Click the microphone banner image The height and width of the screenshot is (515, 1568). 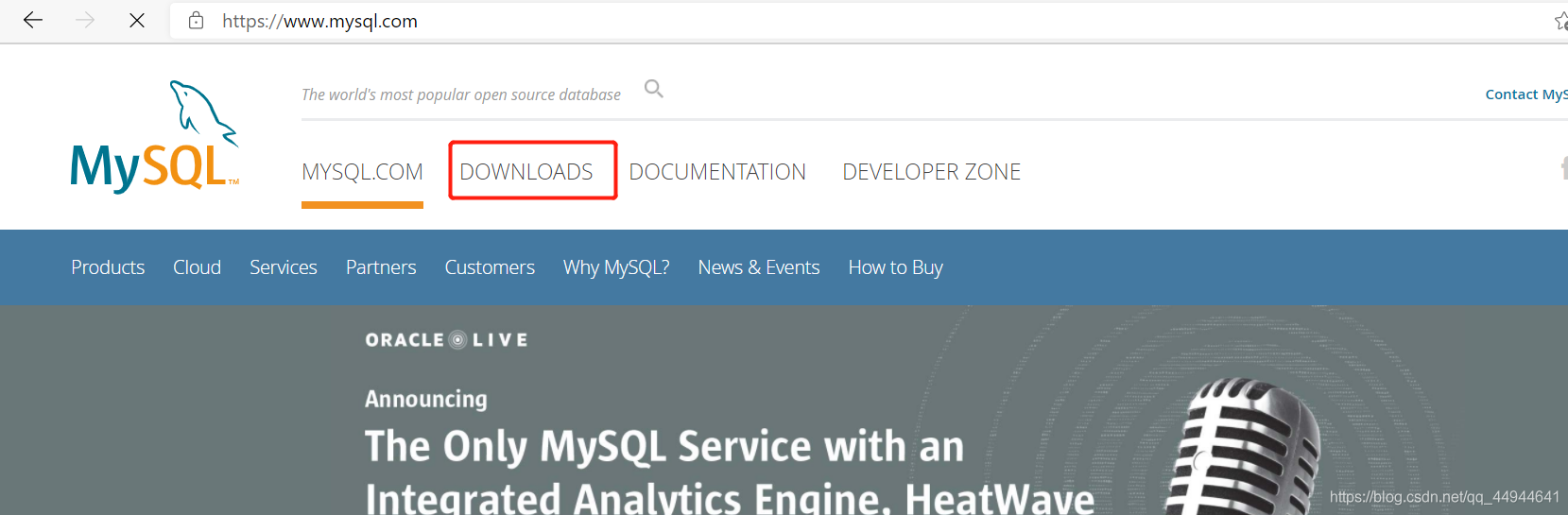coord(1243,446)
